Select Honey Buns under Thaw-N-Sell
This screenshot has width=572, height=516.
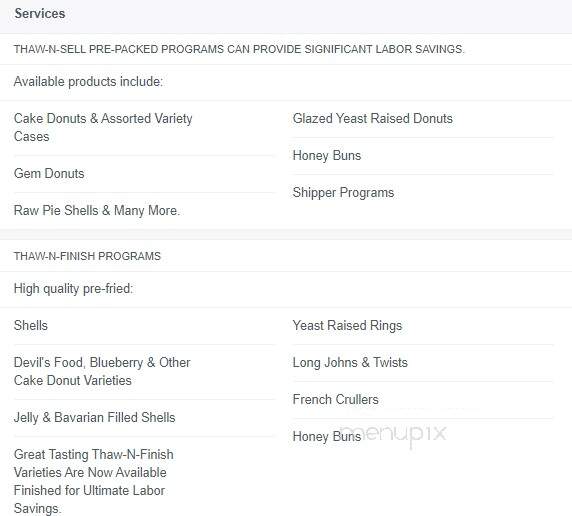(326, 155)
